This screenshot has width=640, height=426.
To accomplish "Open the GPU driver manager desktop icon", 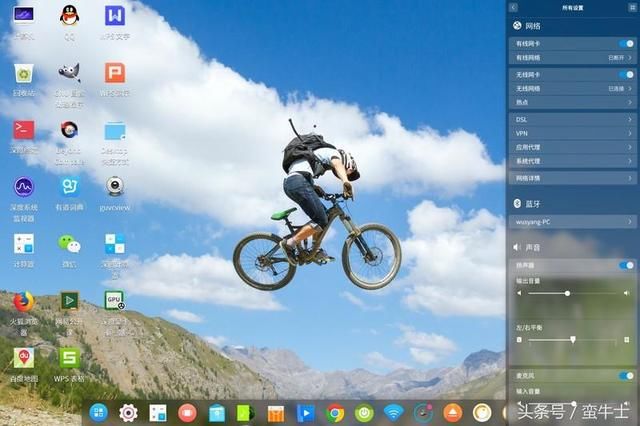I will (115, 301).
